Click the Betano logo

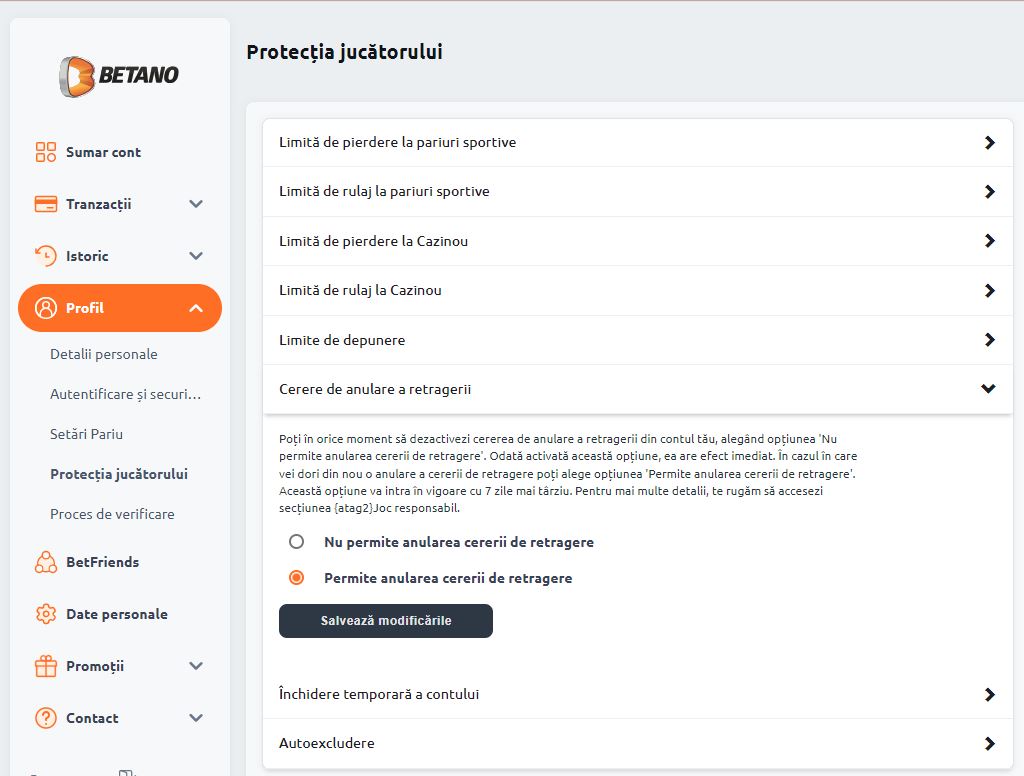tap(119, 76)
